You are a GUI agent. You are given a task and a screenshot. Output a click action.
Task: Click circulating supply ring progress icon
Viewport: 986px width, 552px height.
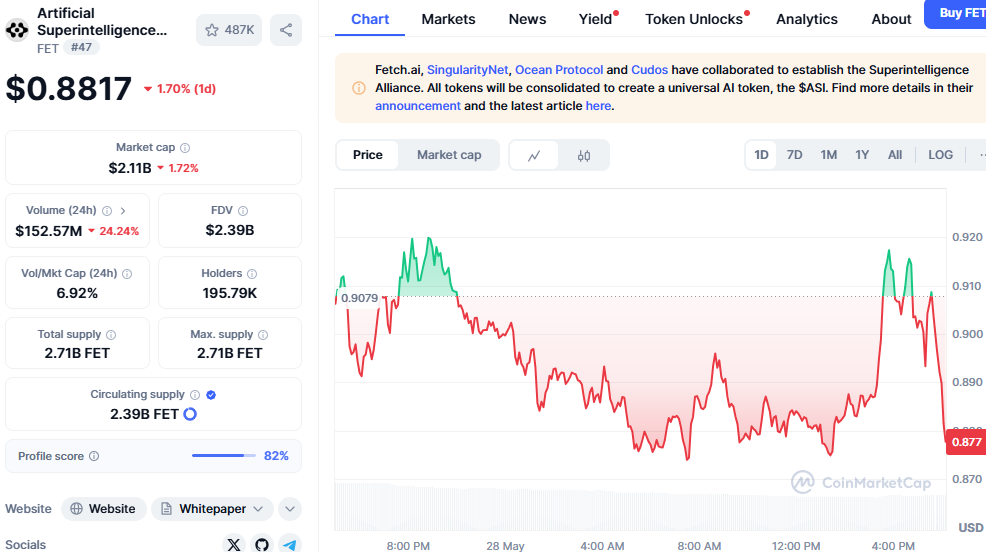tap(190, 414)
